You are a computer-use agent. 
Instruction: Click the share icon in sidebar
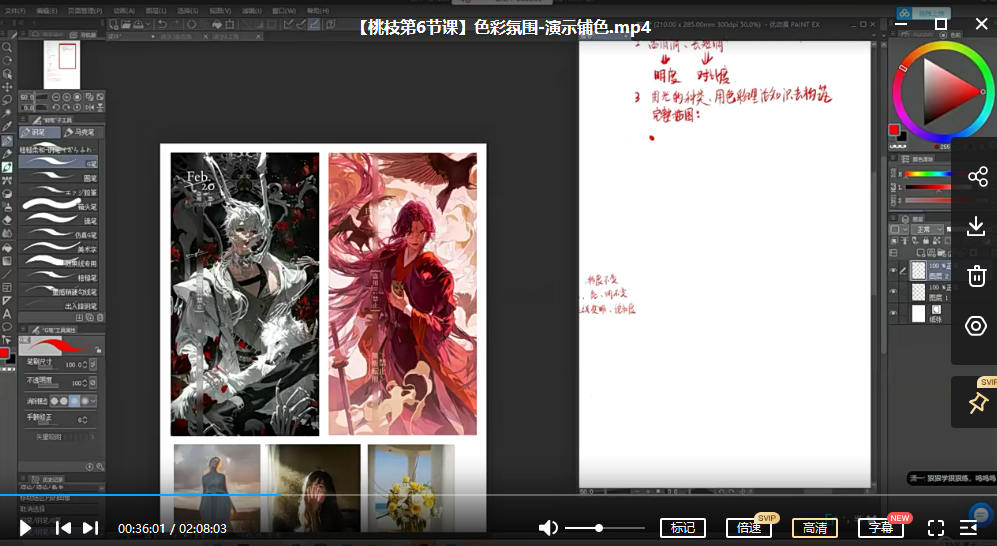(976, 177)
